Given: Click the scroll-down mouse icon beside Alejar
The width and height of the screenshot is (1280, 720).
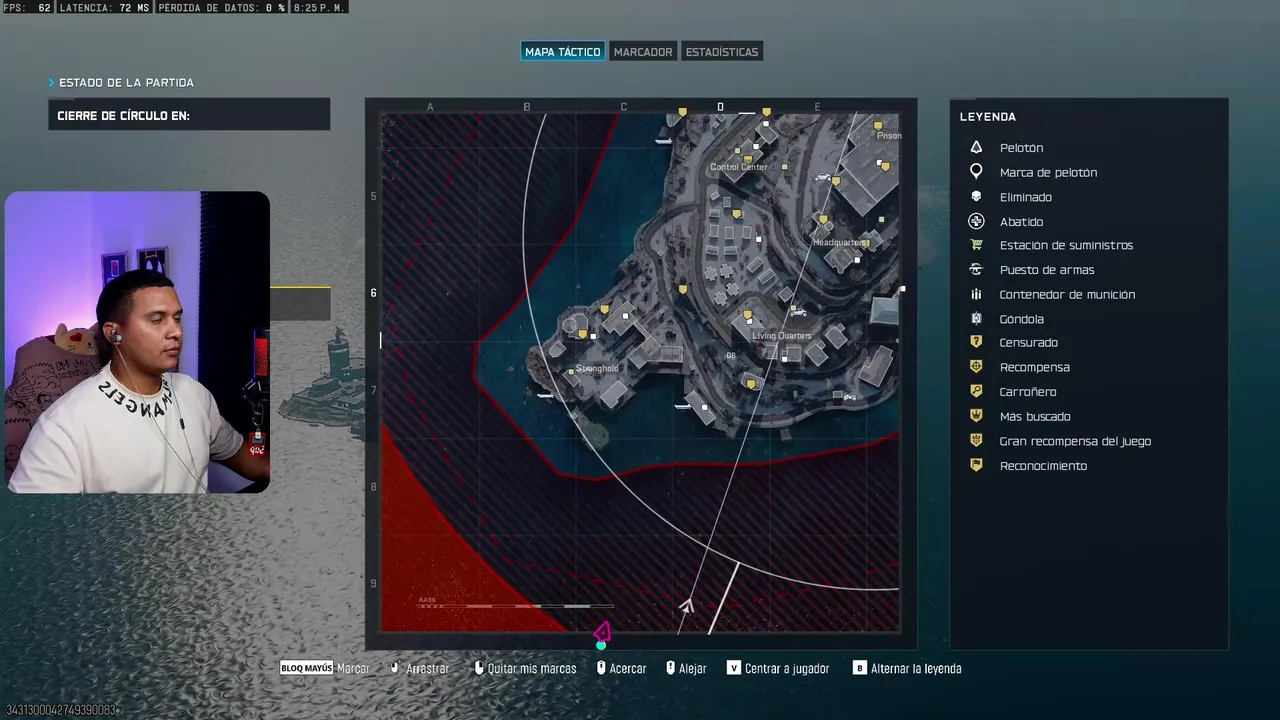Looking at the screenshot, I should [670, 668].
